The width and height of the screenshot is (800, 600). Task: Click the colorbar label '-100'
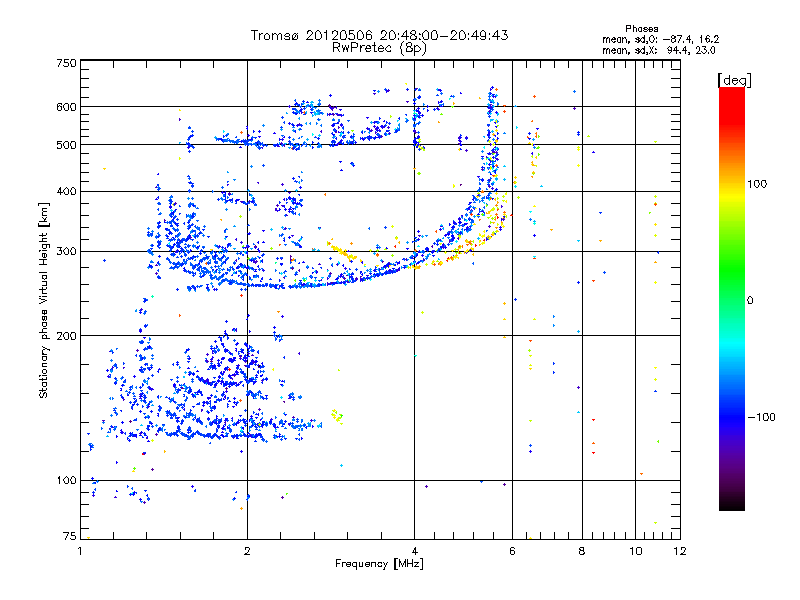(762, 417)
